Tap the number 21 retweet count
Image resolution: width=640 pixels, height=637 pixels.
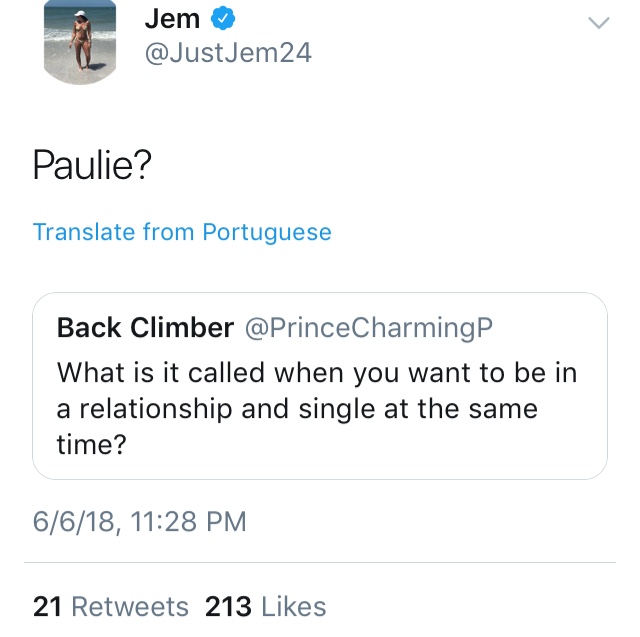pyautogui.click(x=47, y=606)
